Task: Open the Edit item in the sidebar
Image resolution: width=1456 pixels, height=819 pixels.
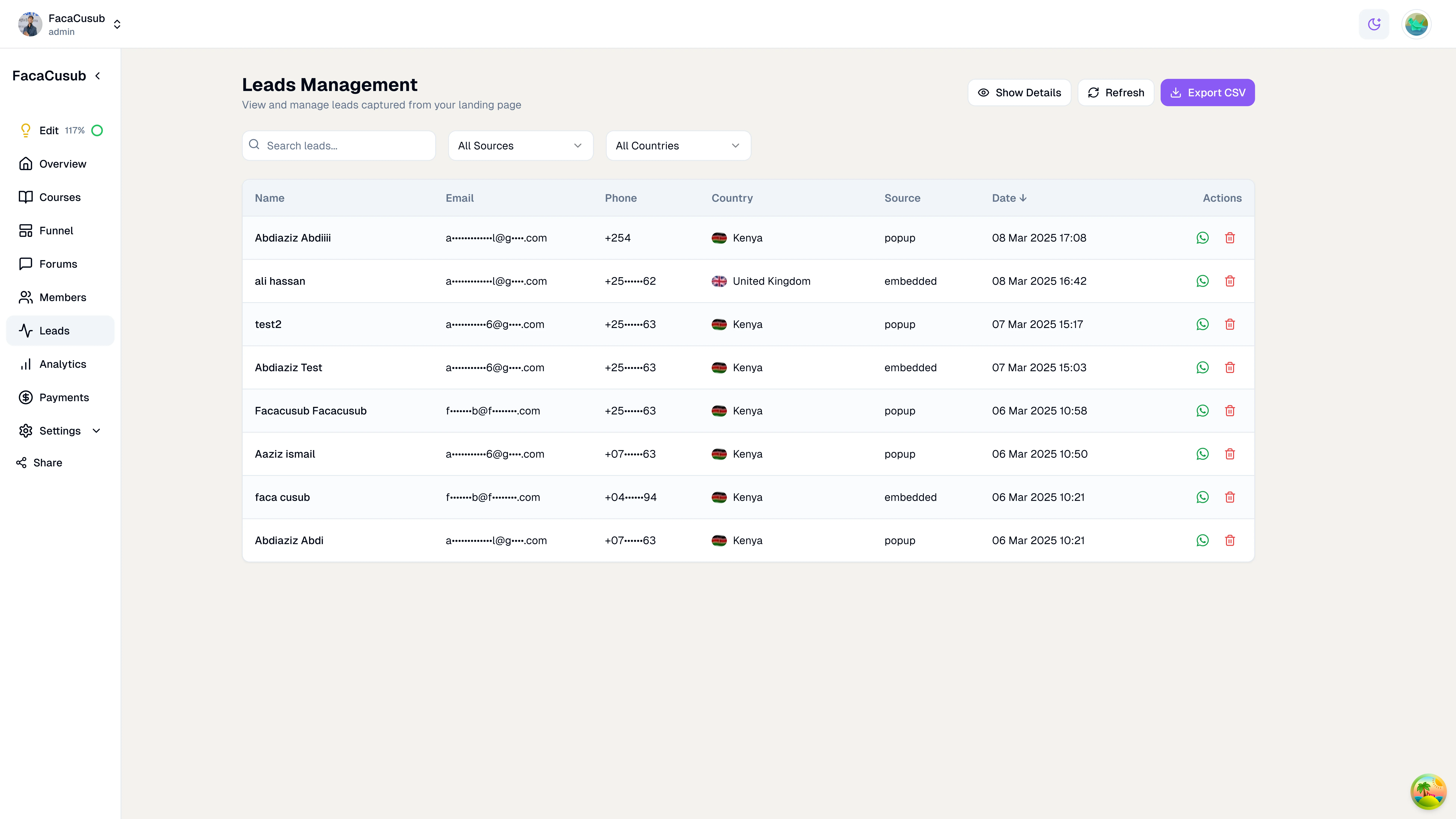Action: pyautogui.click(x=60, y=131)
